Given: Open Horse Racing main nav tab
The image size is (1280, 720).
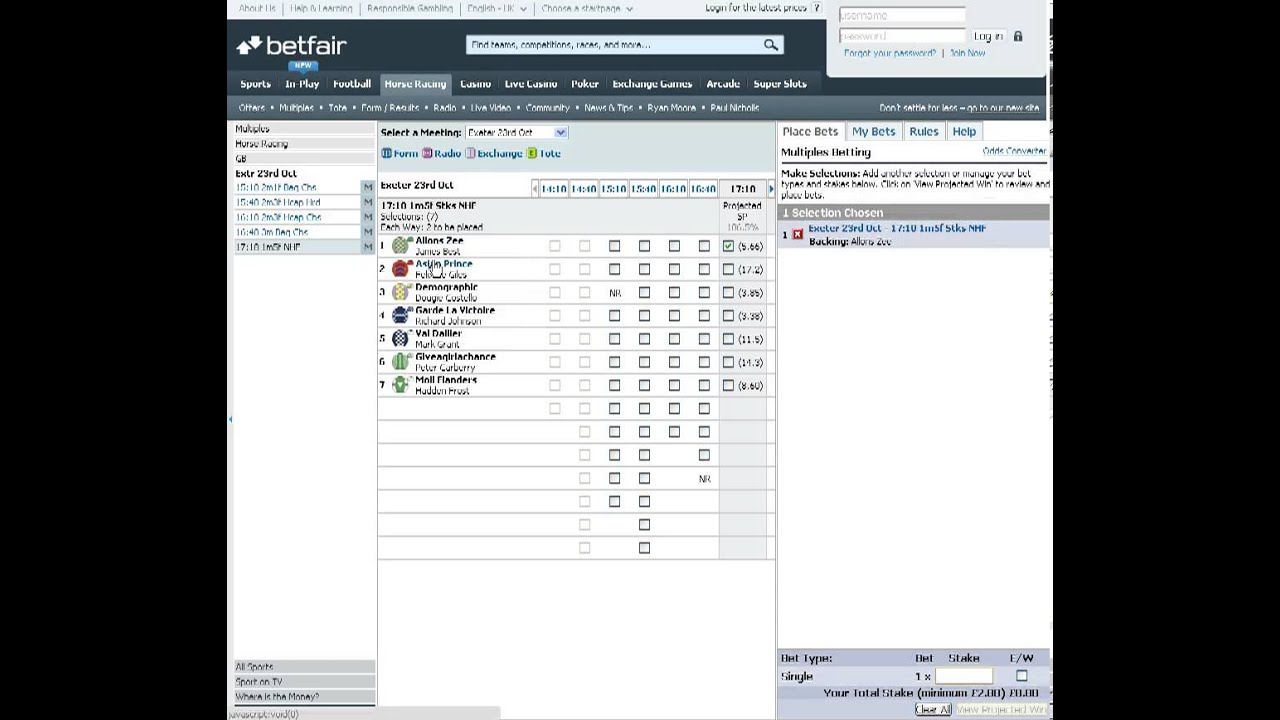Looking at the screenshot, I should 415,84.
